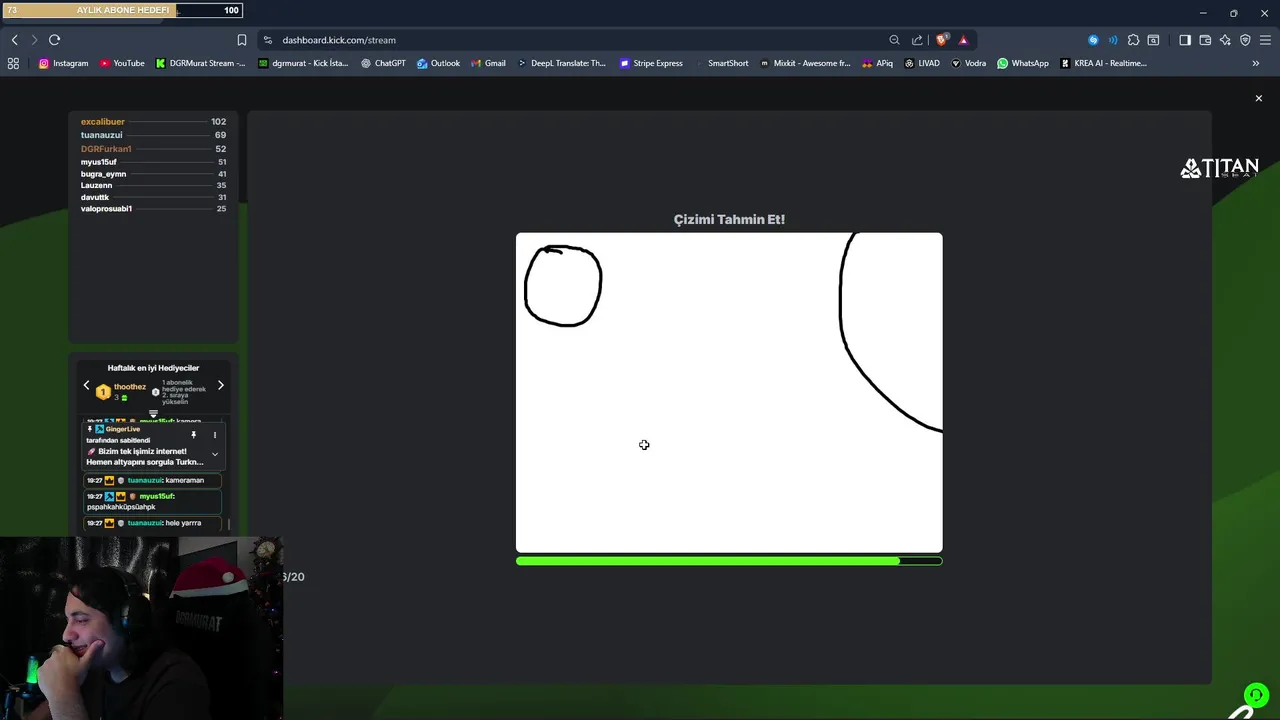Image resolution: width=1280 pixels, height=720 pixels.
Task: Click the green support chat bubble icon
Action: pyautogui.click(x=1256, y=695)
